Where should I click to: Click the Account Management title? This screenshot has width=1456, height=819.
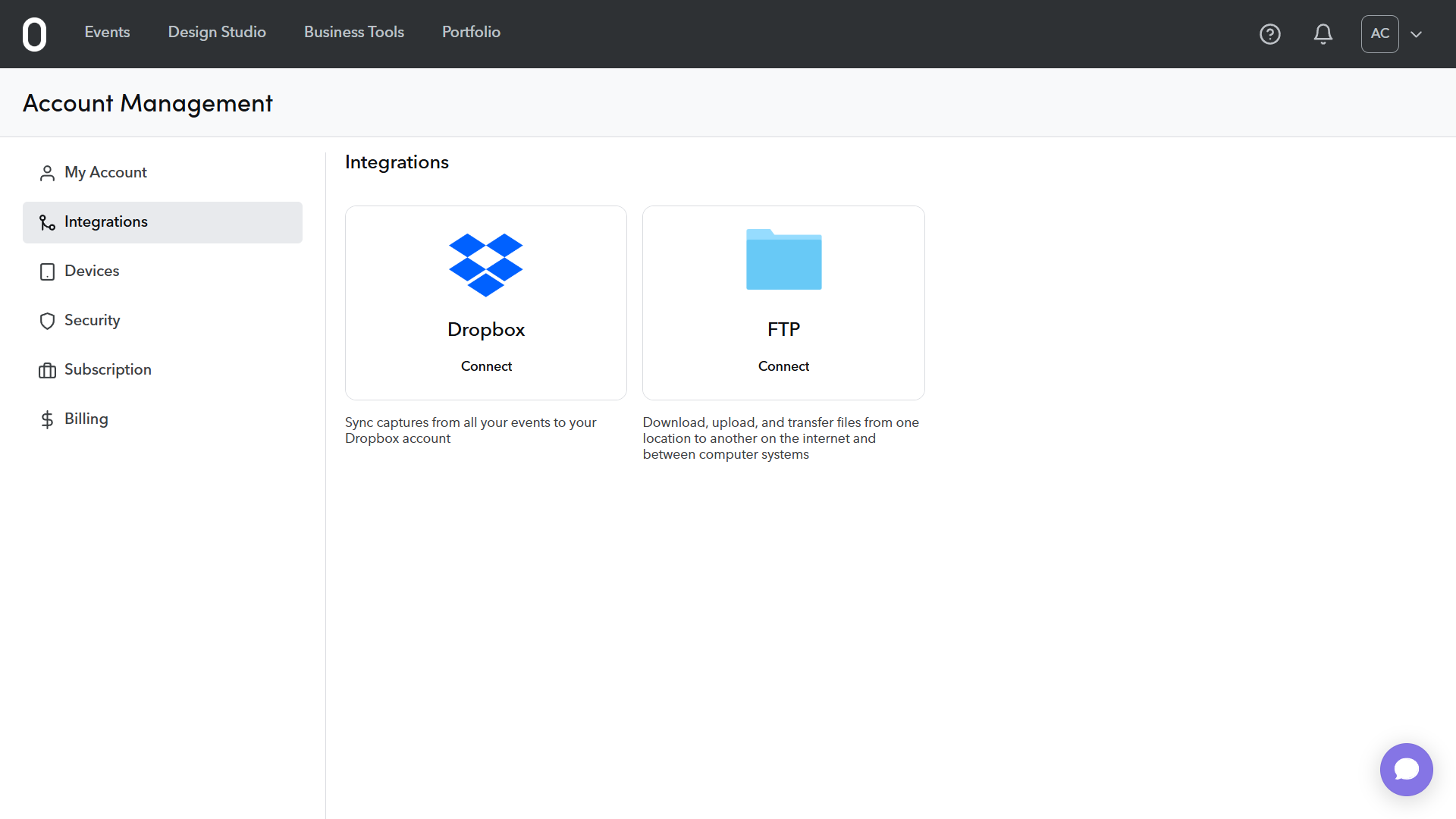[148, 103]
